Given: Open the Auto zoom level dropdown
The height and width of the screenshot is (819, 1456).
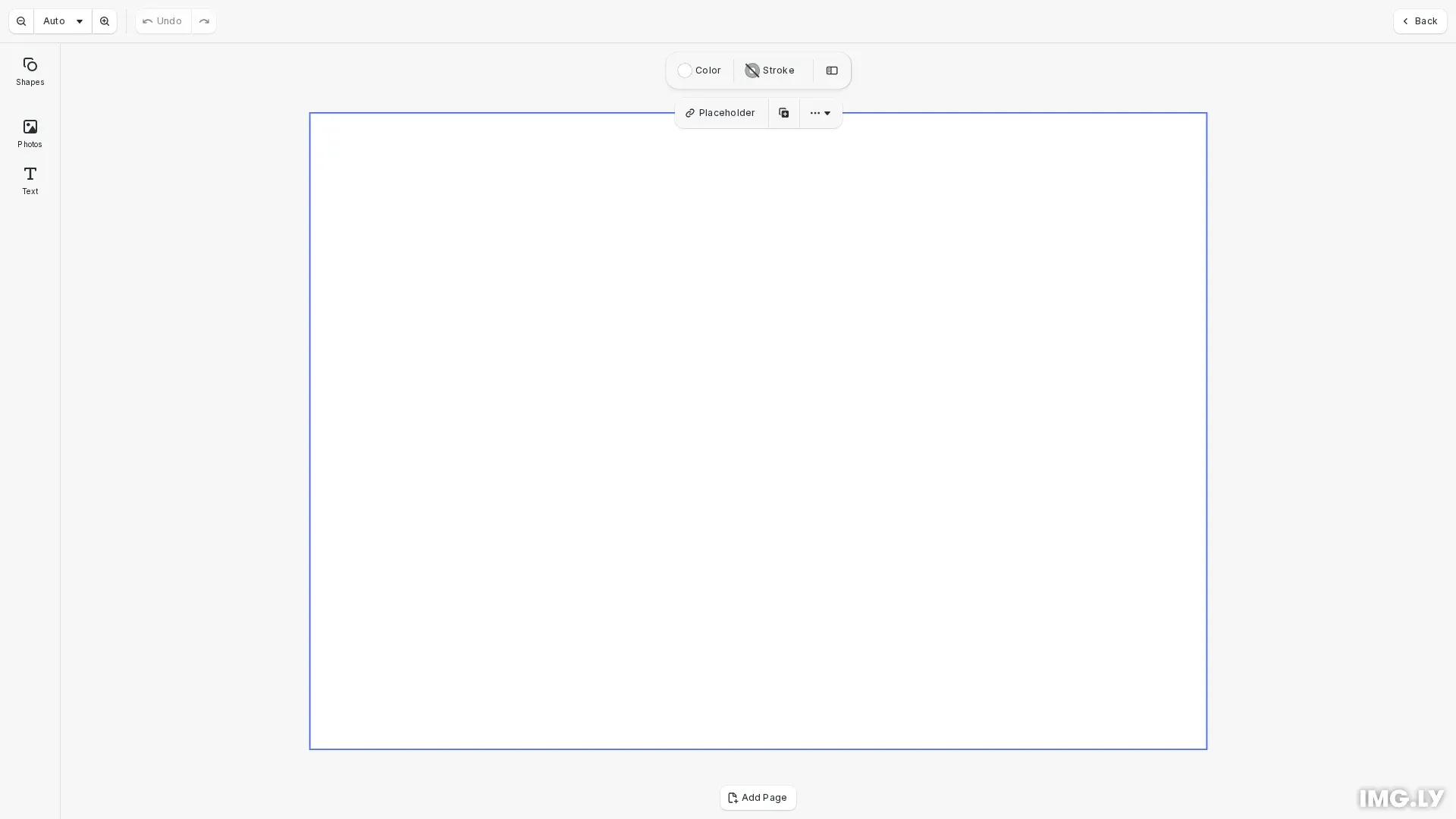Looking at the screenshot, I should pos(63,20).
